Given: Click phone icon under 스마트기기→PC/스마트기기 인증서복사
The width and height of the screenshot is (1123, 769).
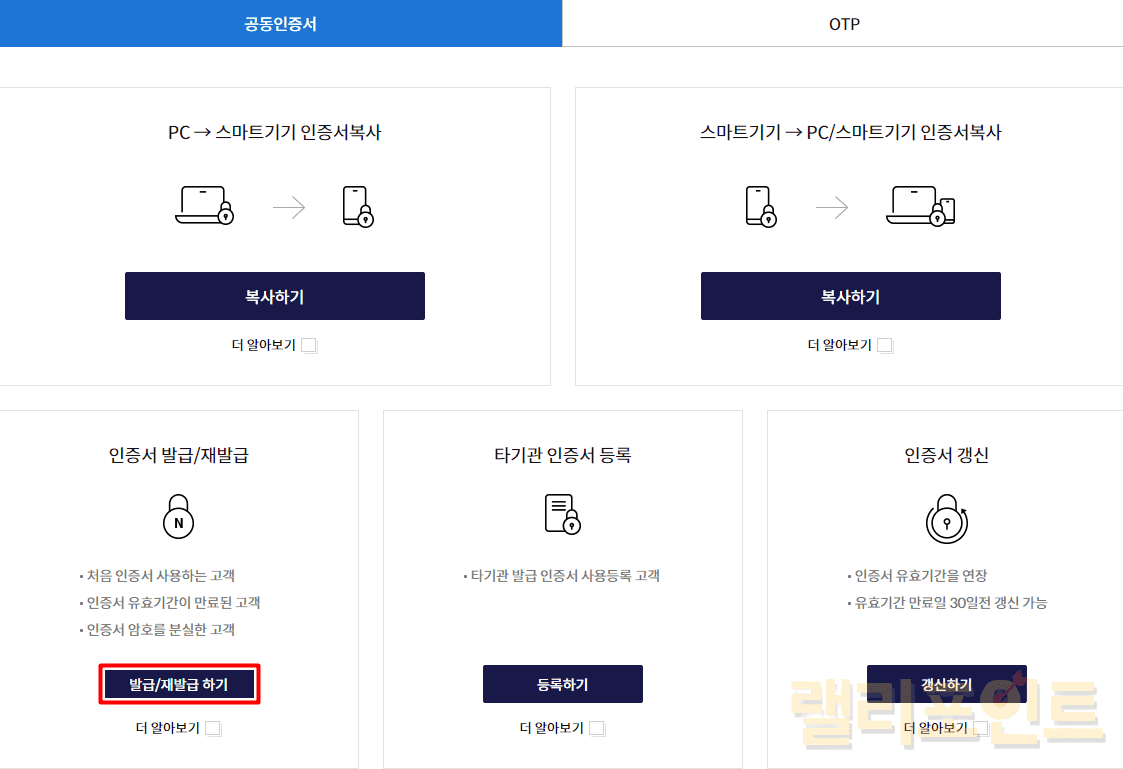Looking at the screenshot, I should (x=761, y=206).
